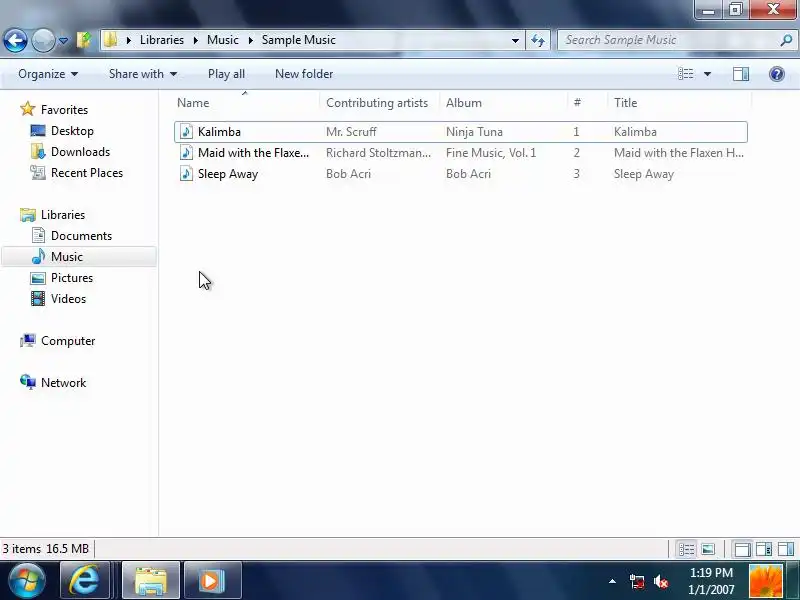This screenshot has width=800, height=600.
Task: Open the view options dropdown arrow
Action: point(707,74)
